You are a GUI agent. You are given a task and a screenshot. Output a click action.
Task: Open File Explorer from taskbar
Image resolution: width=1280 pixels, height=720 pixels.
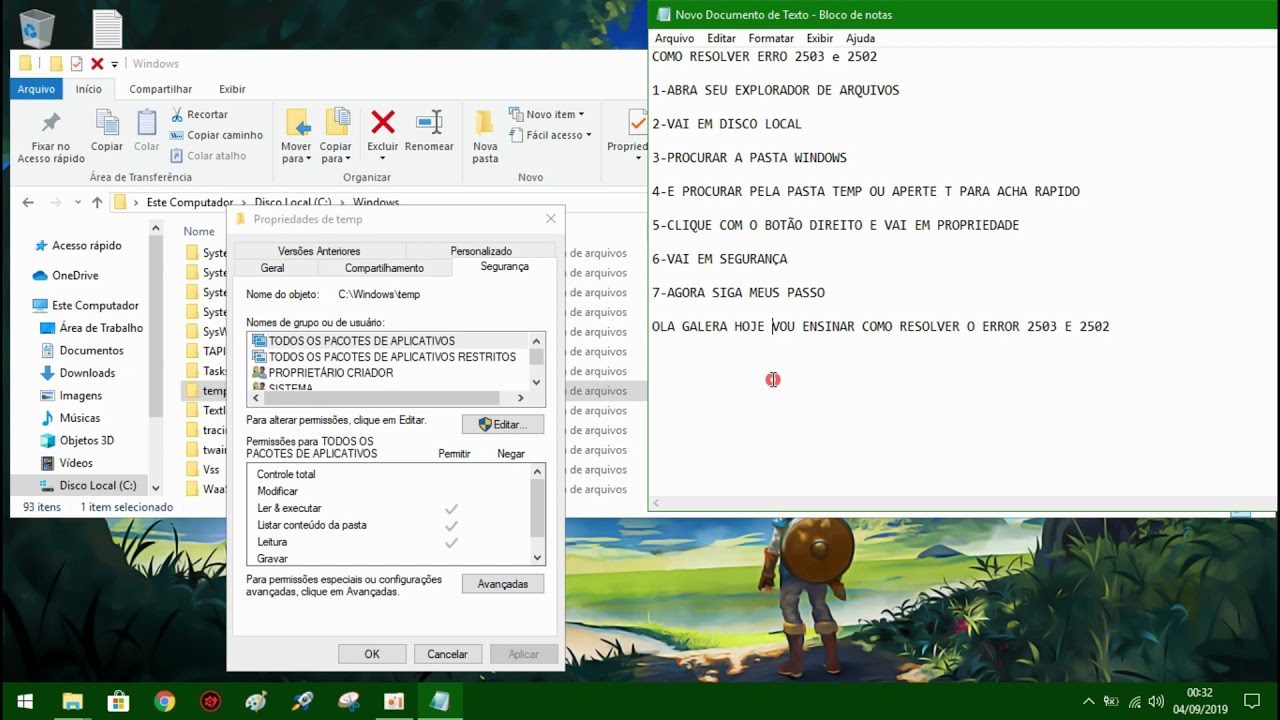point(72,701)
